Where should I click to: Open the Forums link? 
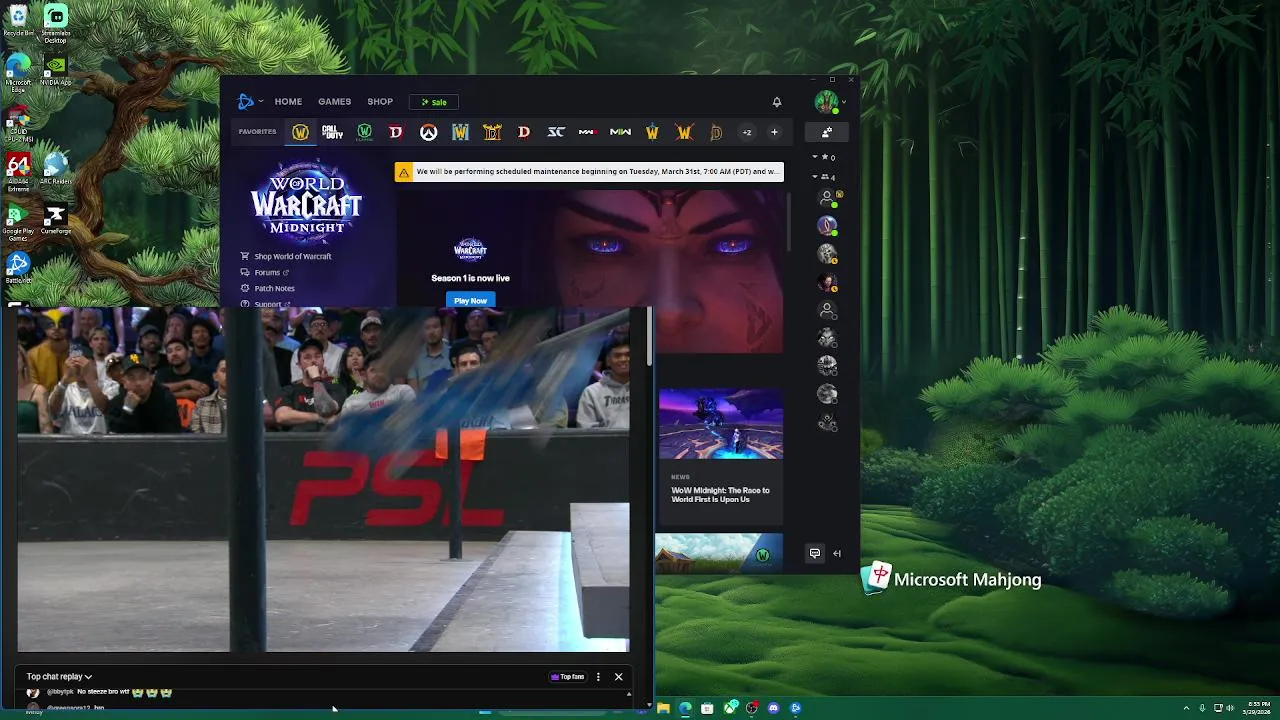coord(265,272)
